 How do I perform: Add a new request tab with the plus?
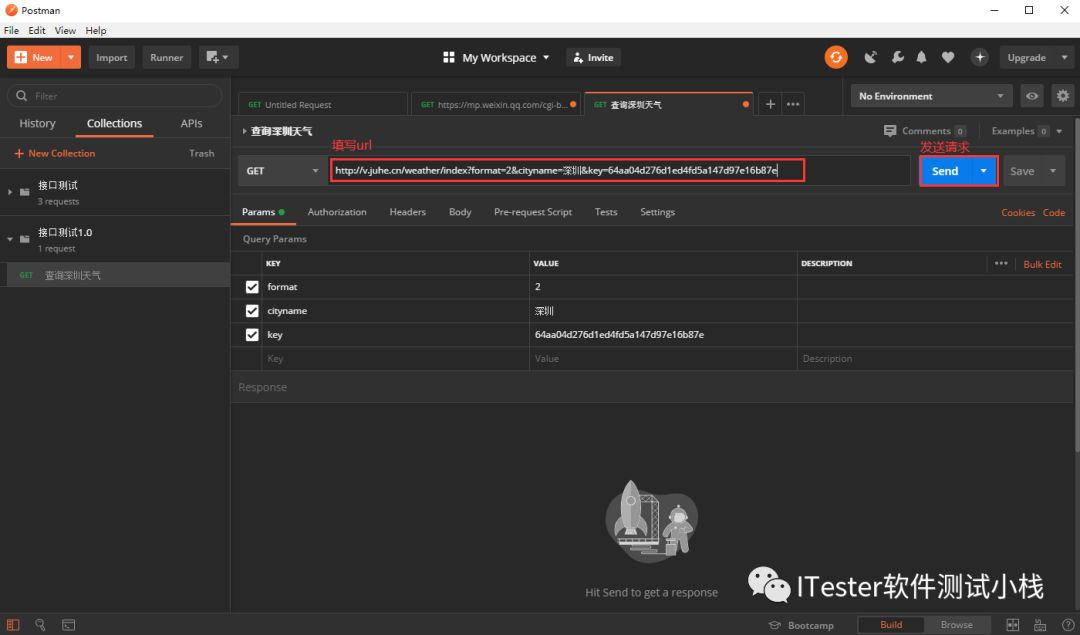tap(770, 104)
